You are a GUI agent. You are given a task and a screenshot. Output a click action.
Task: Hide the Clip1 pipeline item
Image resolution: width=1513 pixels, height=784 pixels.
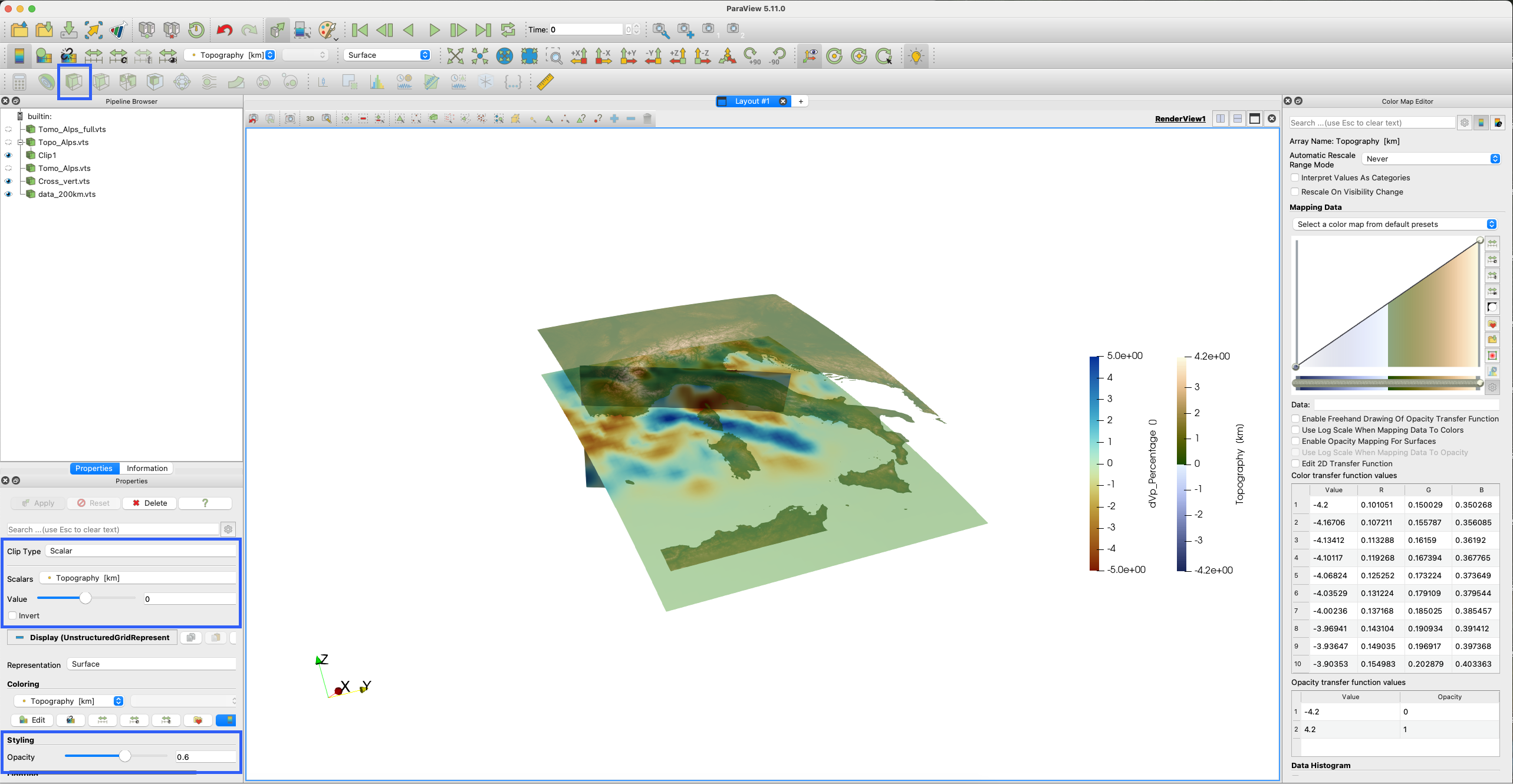pyautogui.click(x=8, y=156)
